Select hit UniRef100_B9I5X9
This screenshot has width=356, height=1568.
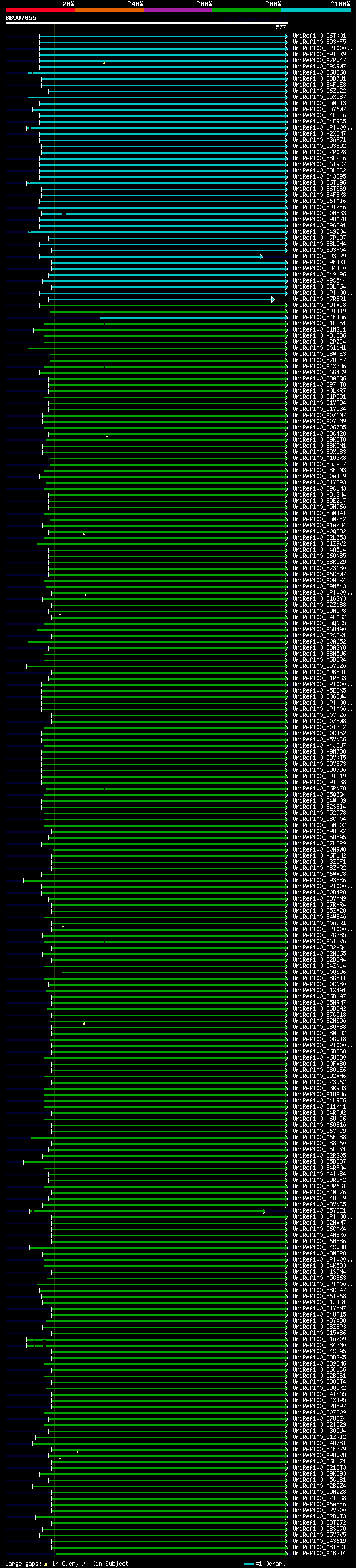[319, 54]
